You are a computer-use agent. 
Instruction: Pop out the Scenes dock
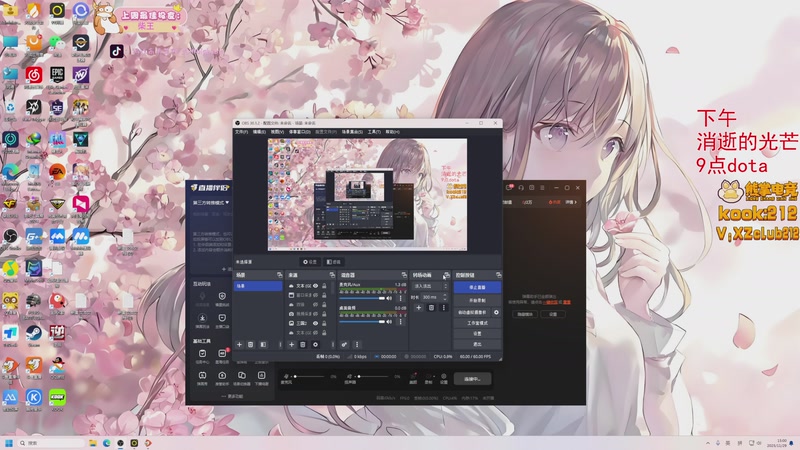280,275
